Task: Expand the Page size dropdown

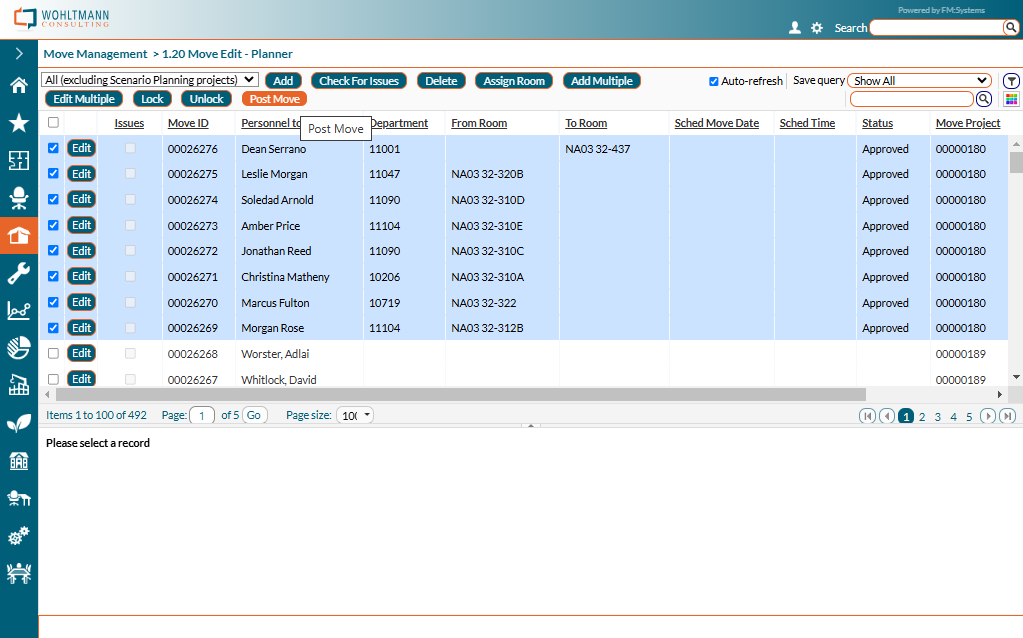Action: pyautogui.click(x=355, y=415)
